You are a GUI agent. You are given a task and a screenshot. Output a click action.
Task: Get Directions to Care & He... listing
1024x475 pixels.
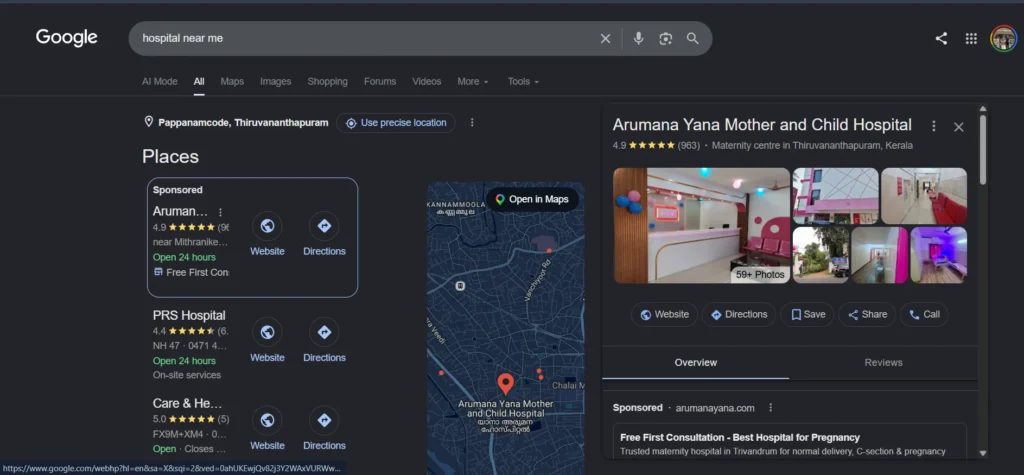click(x=324, y=429)
